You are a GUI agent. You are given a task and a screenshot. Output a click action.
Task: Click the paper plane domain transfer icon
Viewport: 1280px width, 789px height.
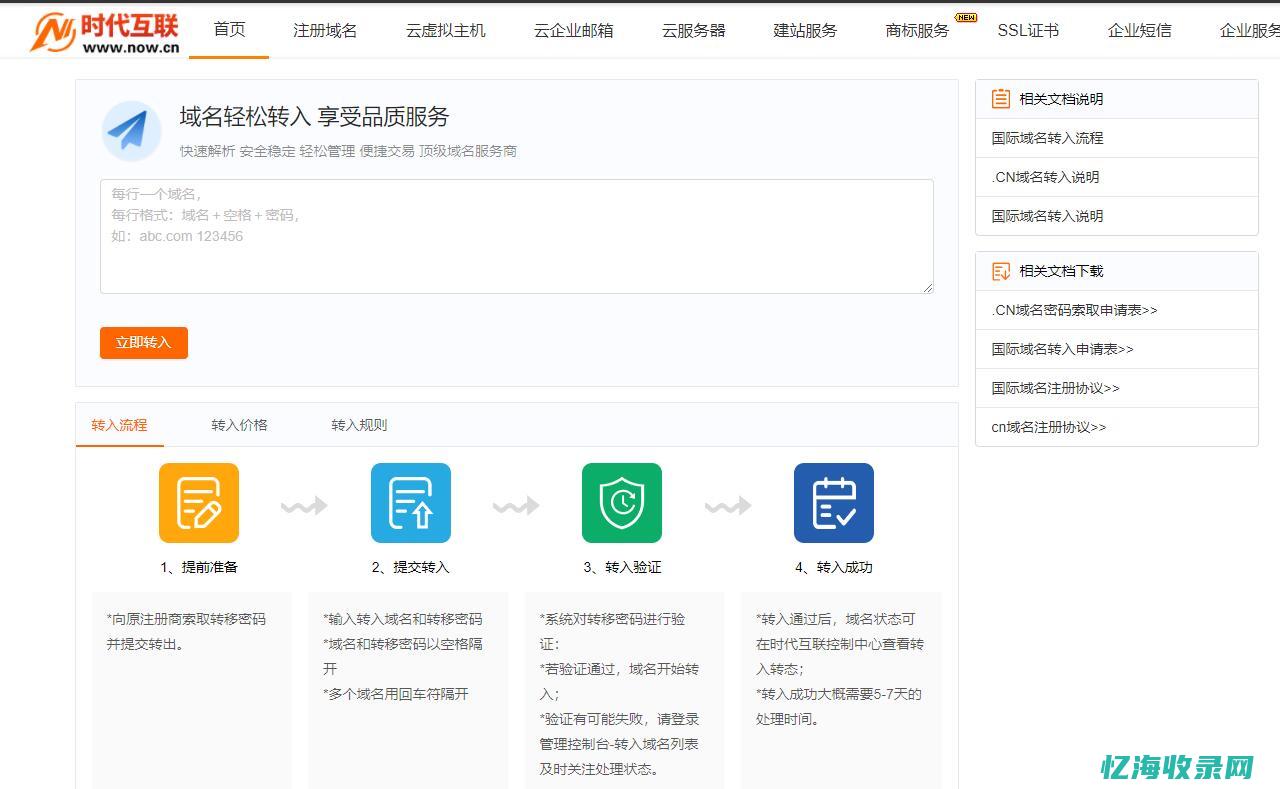coord(132,131)
